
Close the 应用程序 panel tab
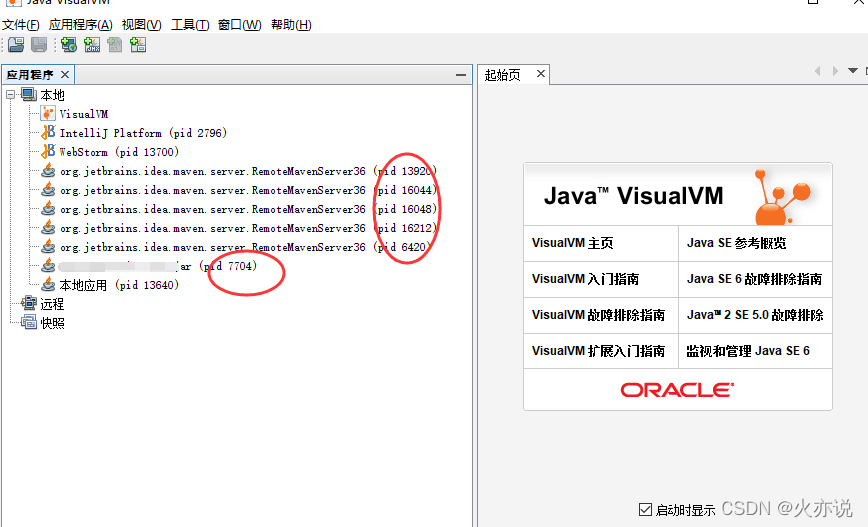point(65,74)
